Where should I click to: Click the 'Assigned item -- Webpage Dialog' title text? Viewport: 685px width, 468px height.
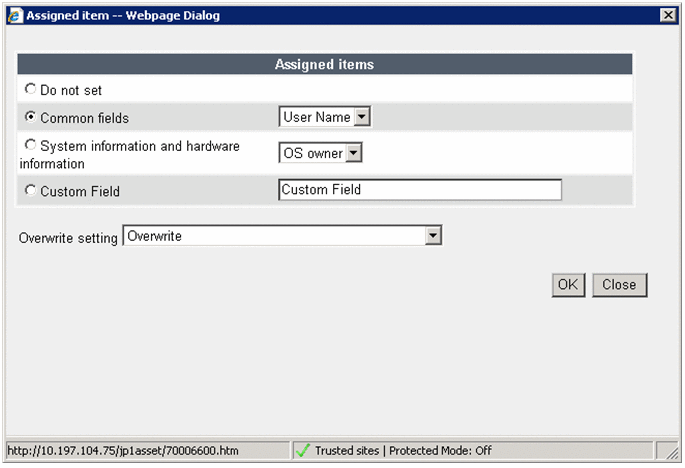(121, 15)
